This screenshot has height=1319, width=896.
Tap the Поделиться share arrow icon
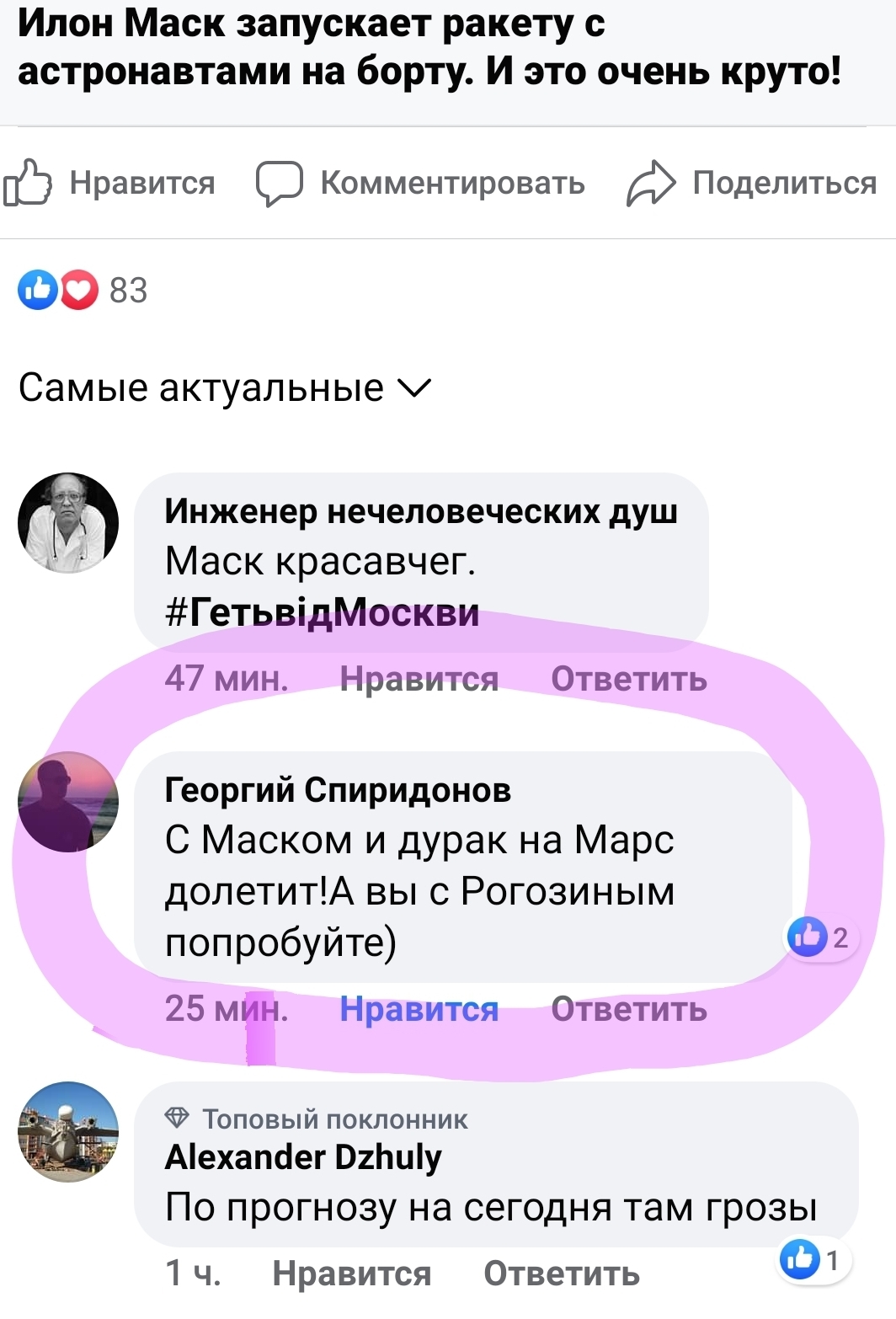(651, 183)
